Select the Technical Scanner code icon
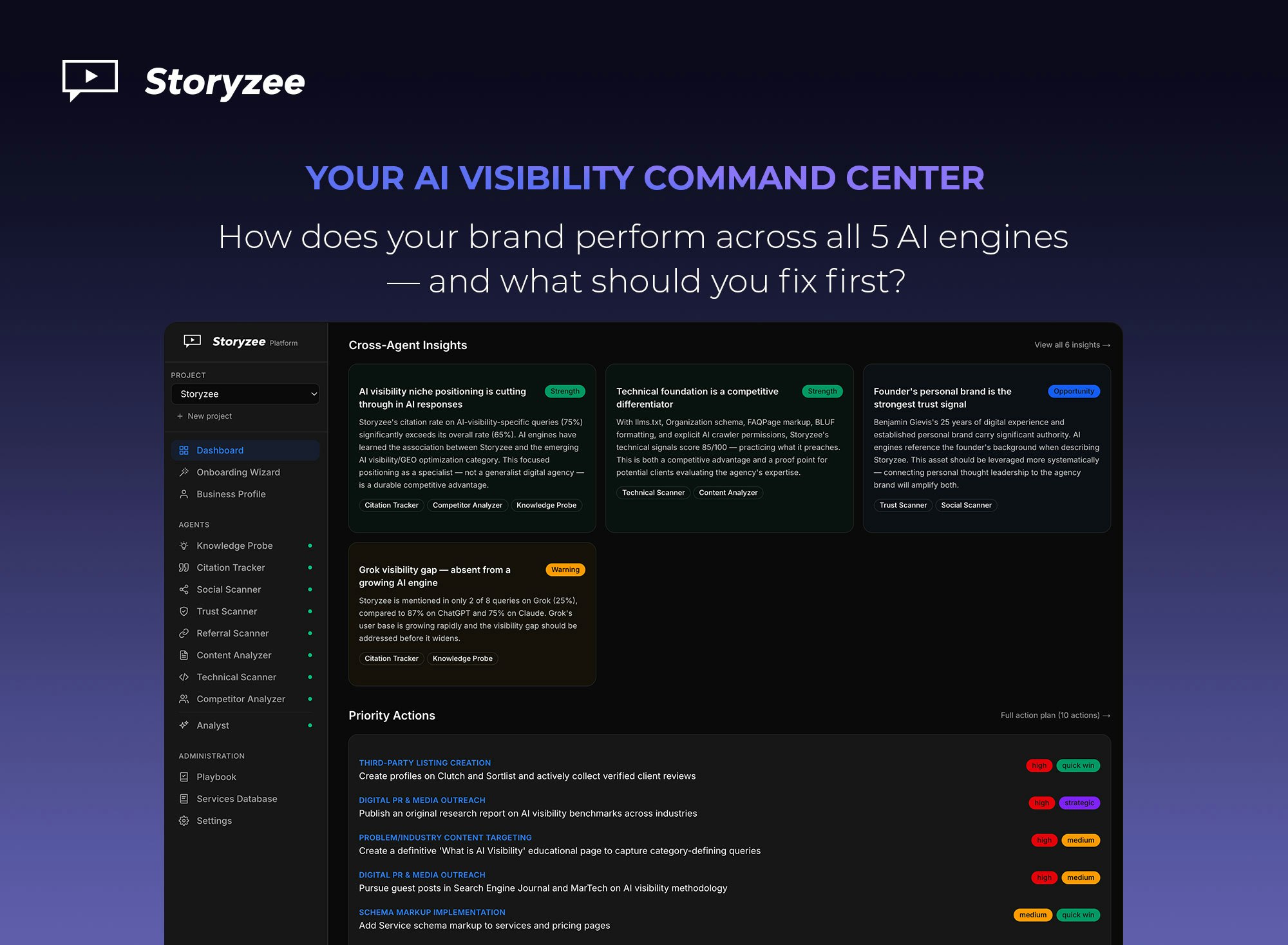Screen dimensions: 1288x945 pos(184,677)
